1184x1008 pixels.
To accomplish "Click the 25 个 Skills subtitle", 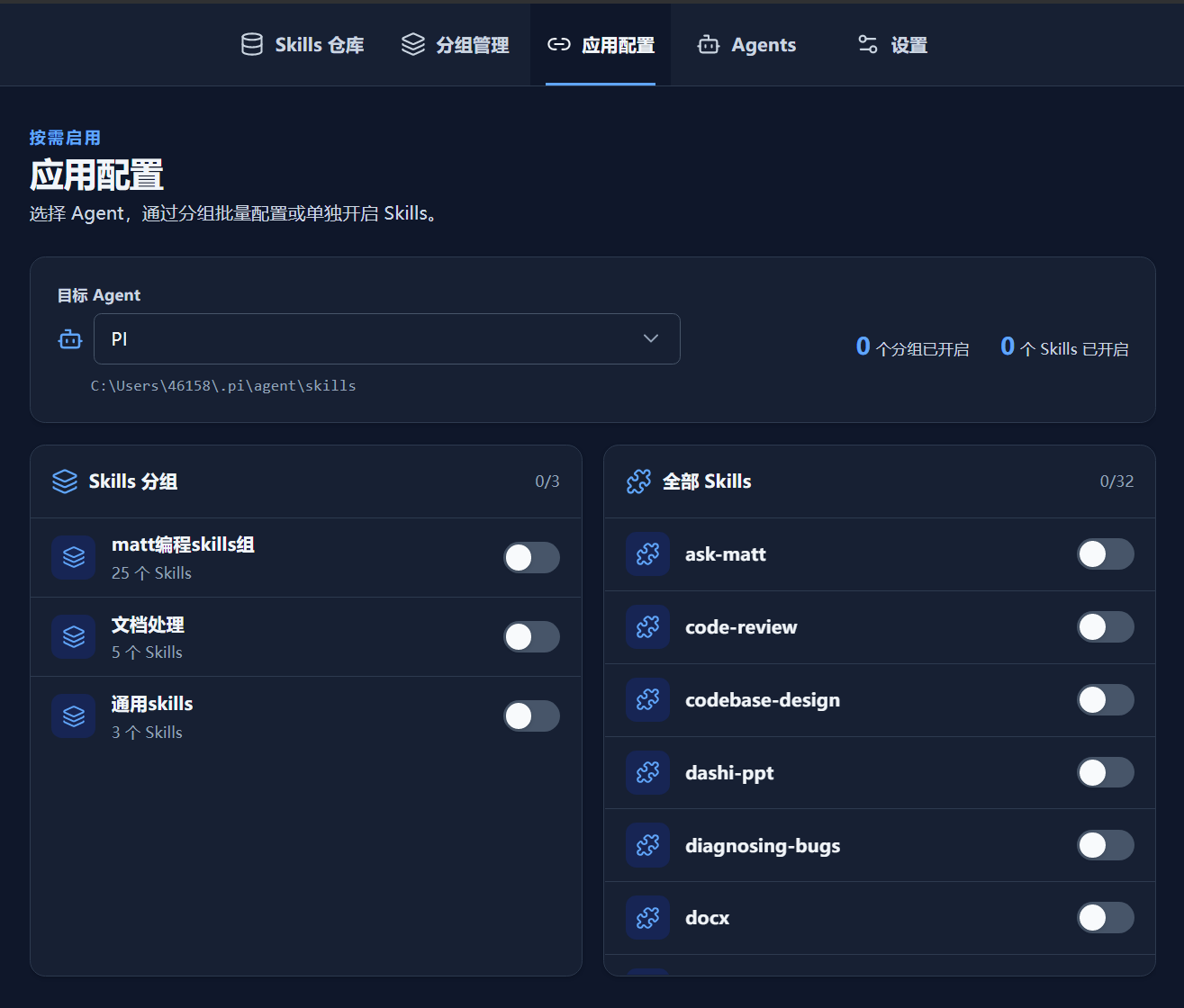I will 151,573.
